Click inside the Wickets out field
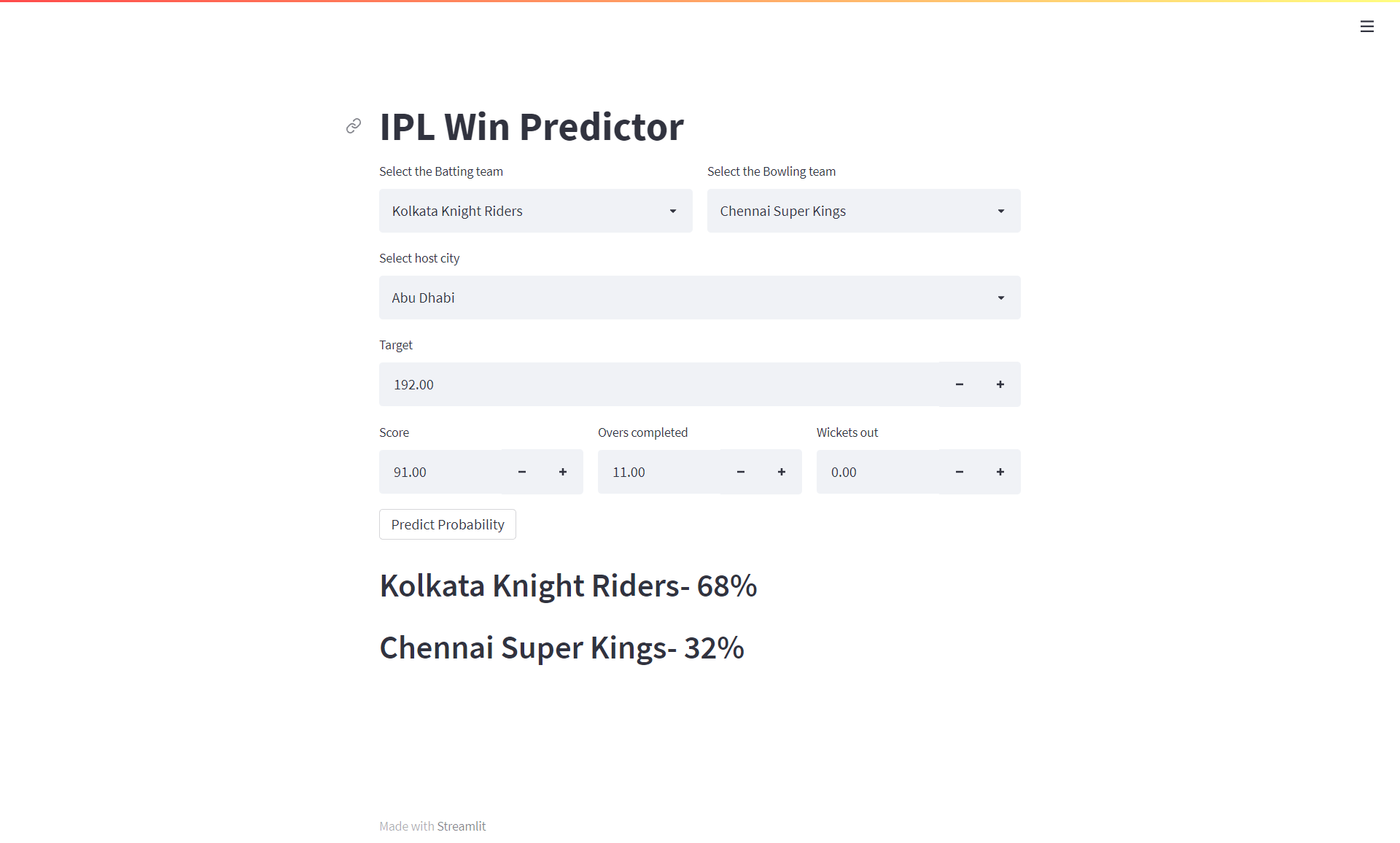 pyautogui.click(x=875, y=472)
